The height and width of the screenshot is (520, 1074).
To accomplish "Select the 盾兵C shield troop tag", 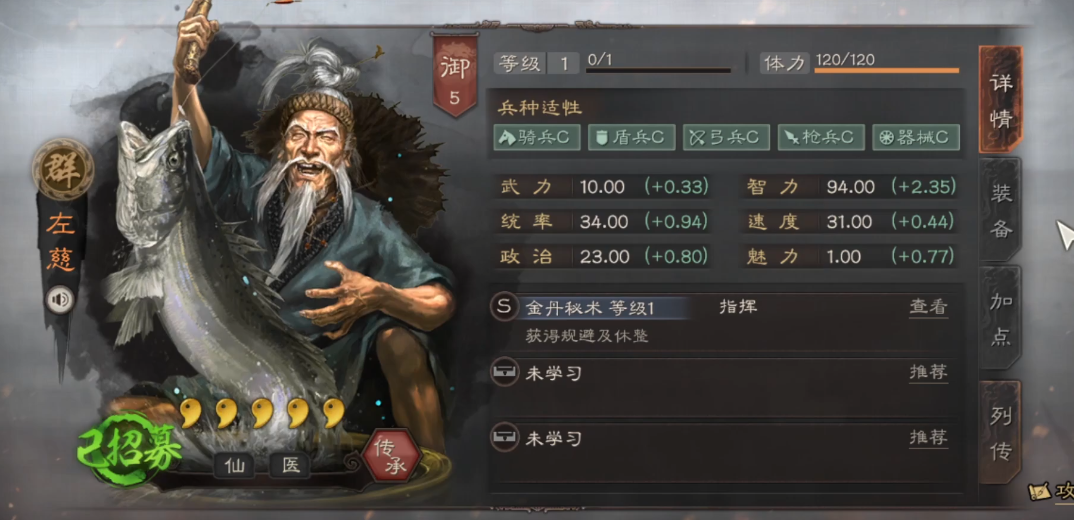I will [631, 138].
